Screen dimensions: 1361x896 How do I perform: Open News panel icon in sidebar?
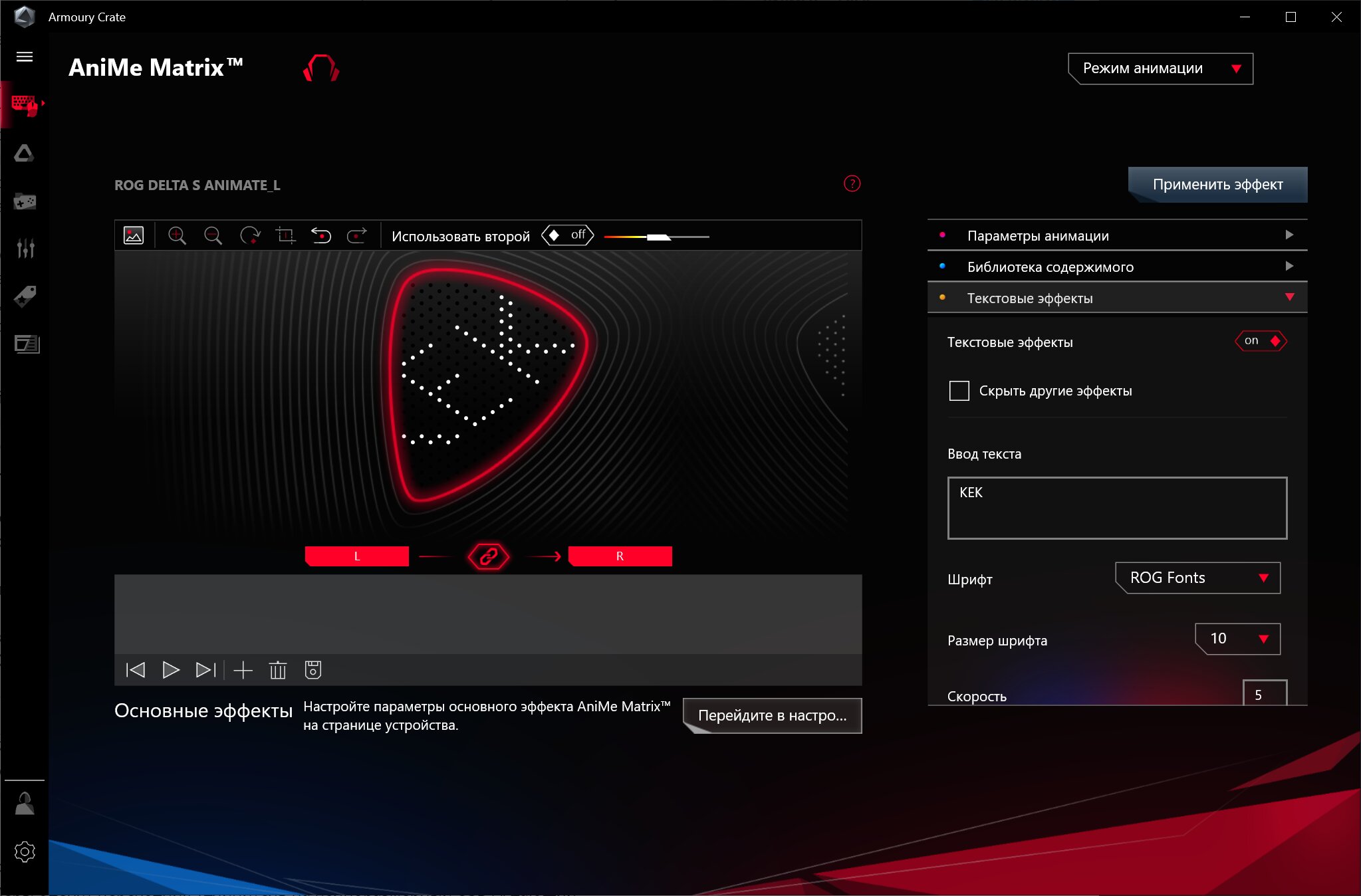point(27,344)
